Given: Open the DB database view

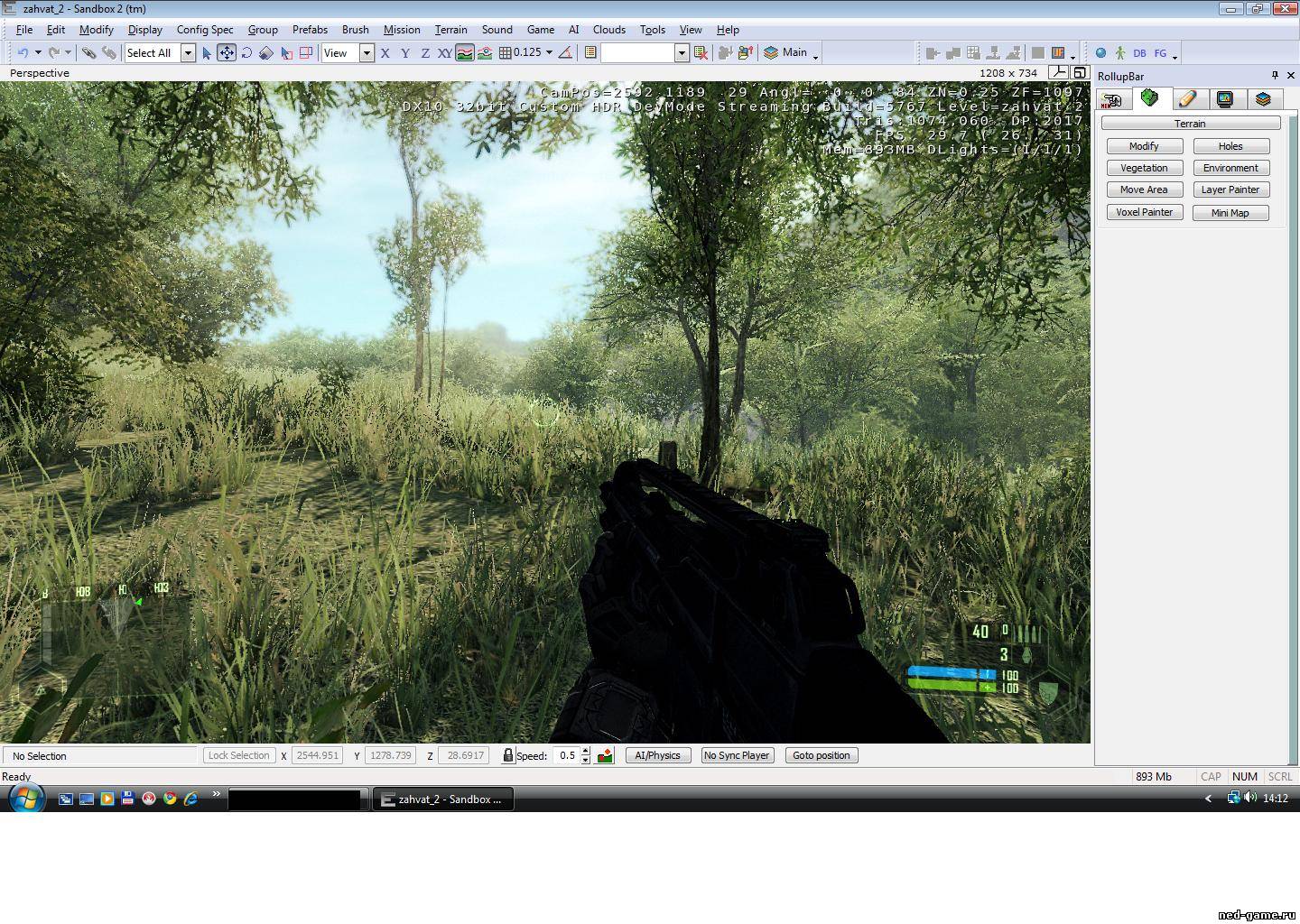Looking at the screenshot, I should click(x=1139, y=53).
